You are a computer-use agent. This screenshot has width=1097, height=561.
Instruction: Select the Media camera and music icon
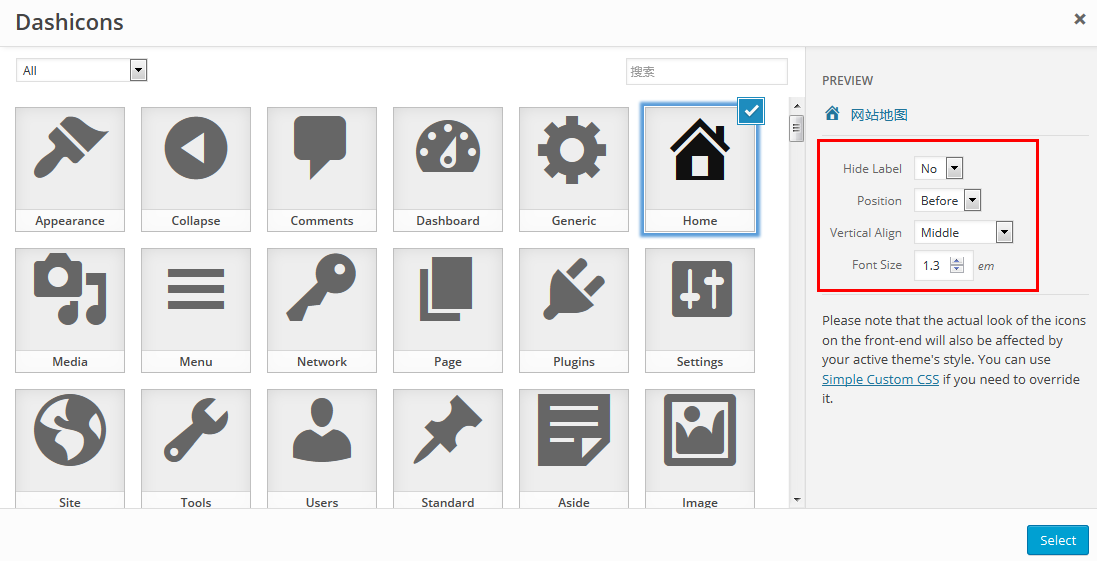70,299
